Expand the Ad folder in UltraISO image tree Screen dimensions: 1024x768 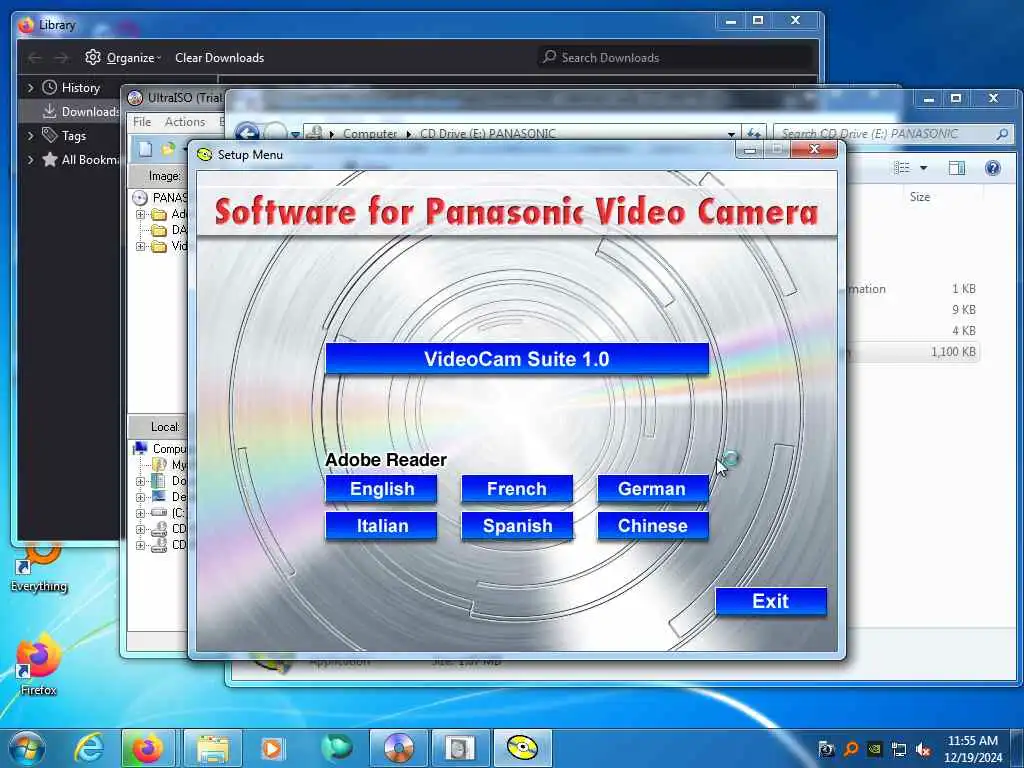140,214
